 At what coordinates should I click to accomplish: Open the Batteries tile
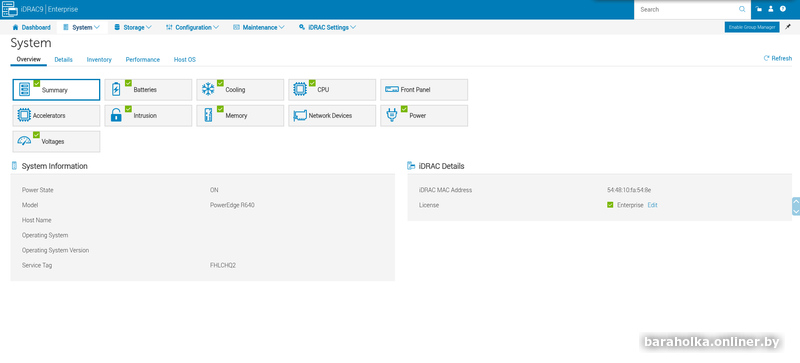click(148, 90)
